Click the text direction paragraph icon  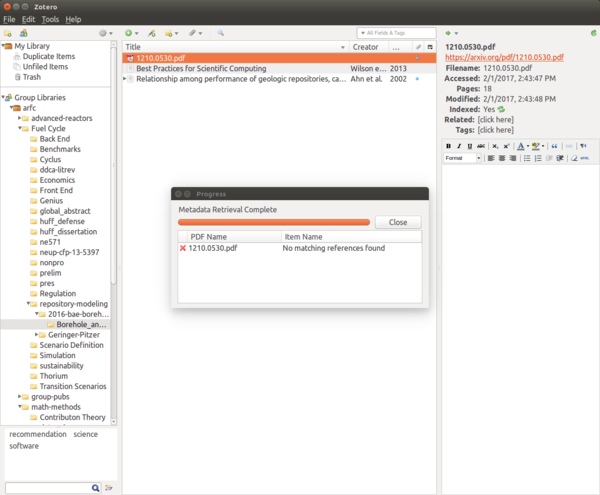pos(583,146)
